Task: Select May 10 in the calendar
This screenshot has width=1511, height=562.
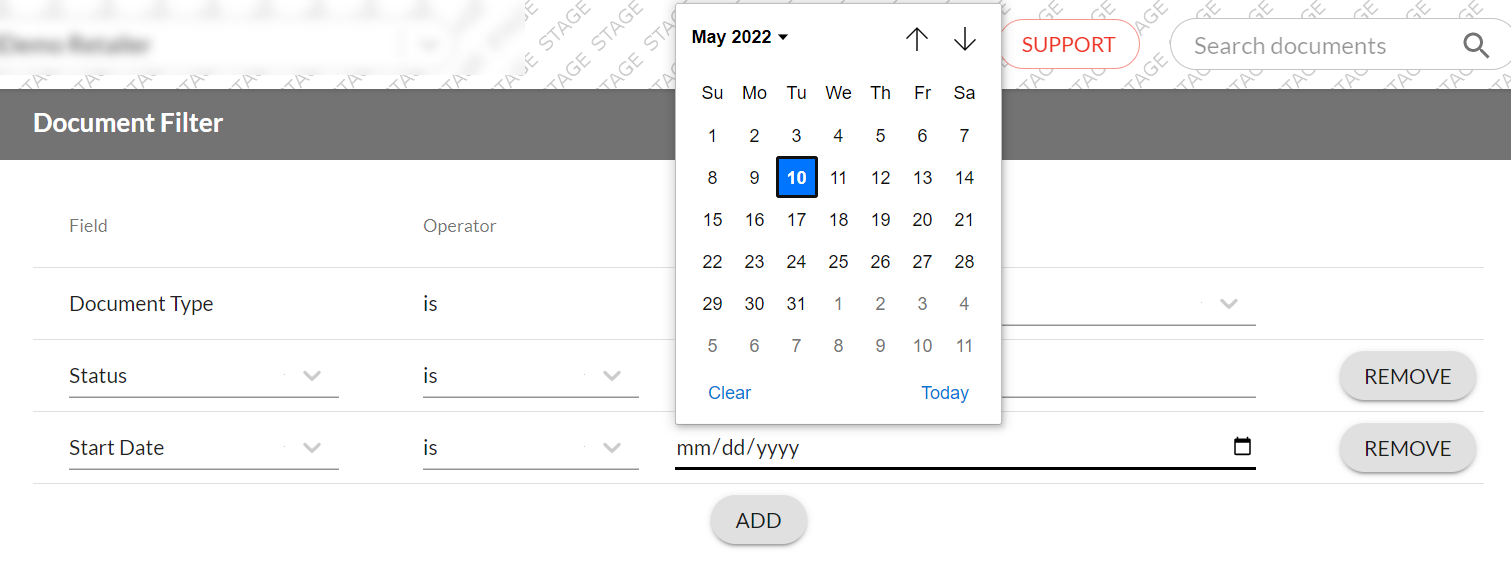Action: [796, 178]
